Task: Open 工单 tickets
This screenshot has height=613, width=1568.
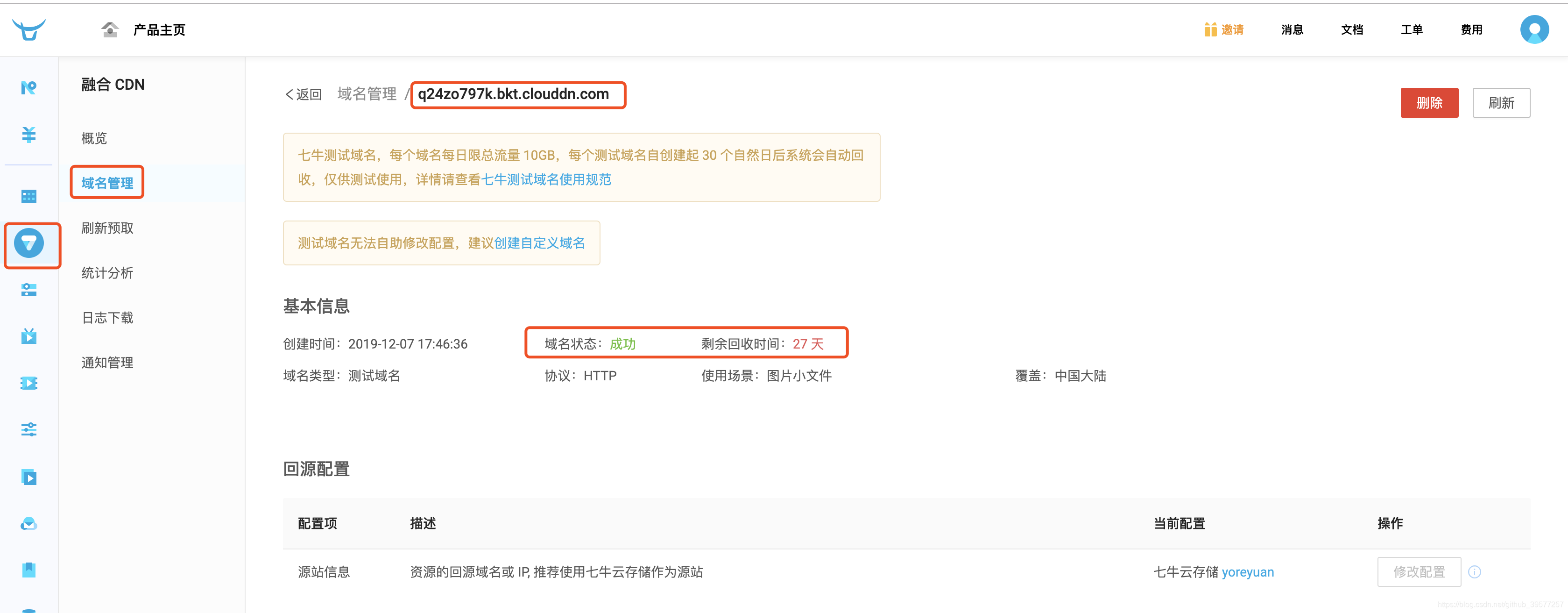Action: (1412, 30)
